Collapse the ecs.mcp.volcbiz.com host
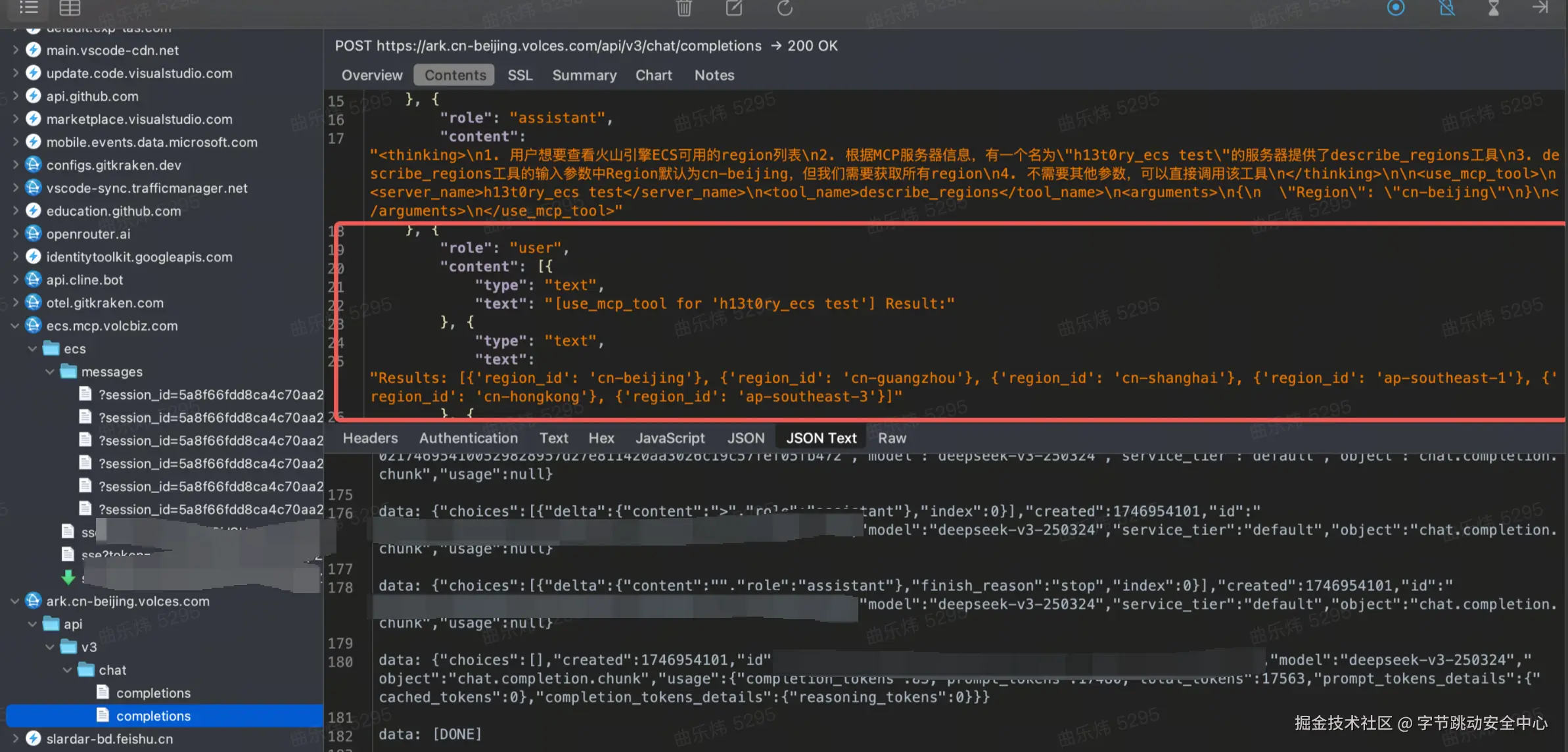The image size is (1568, 752). [x=15, y=326]
